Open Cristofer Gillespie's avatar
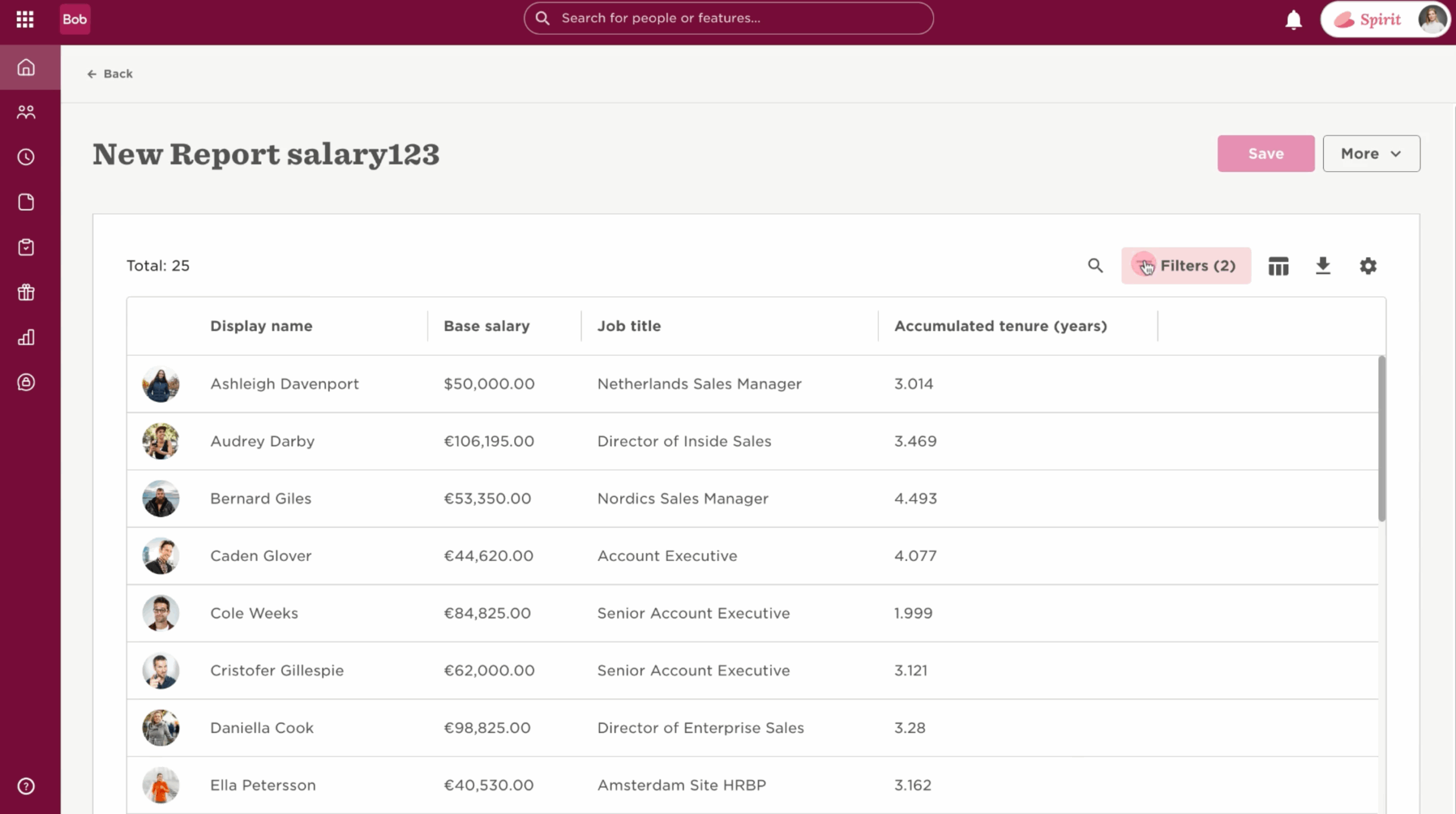Image resolution: width=1456 pixels, height=814 pixels. [161, 671]
